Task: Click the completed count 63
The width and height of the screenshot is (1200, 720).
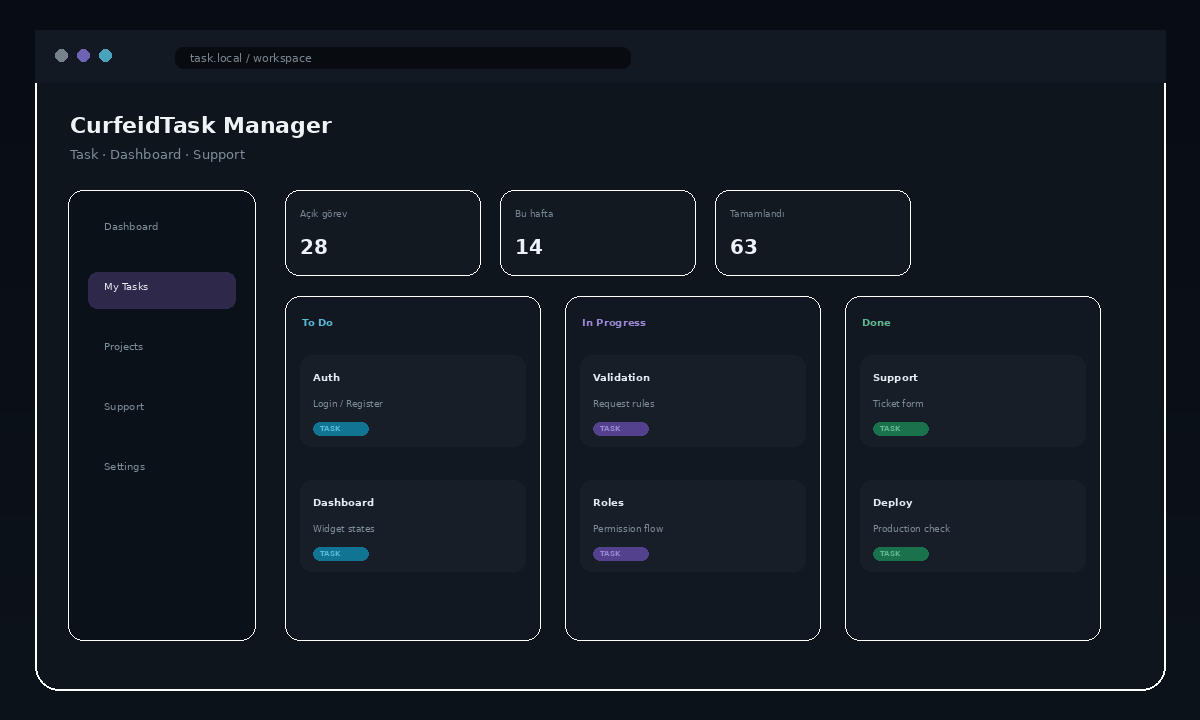Action: point(744,247)
